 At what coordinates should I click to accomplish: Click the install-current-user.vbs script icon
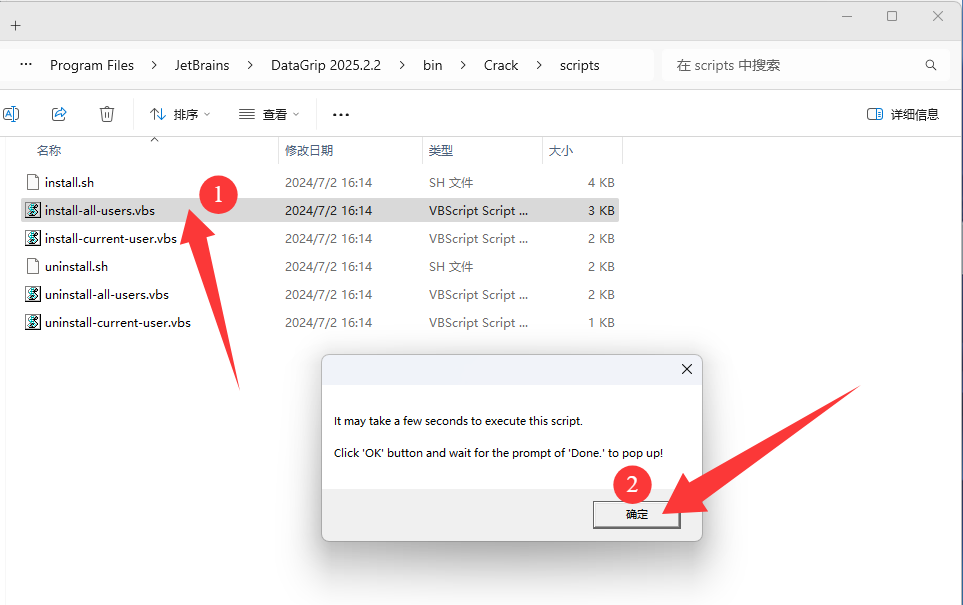point(33,238)
